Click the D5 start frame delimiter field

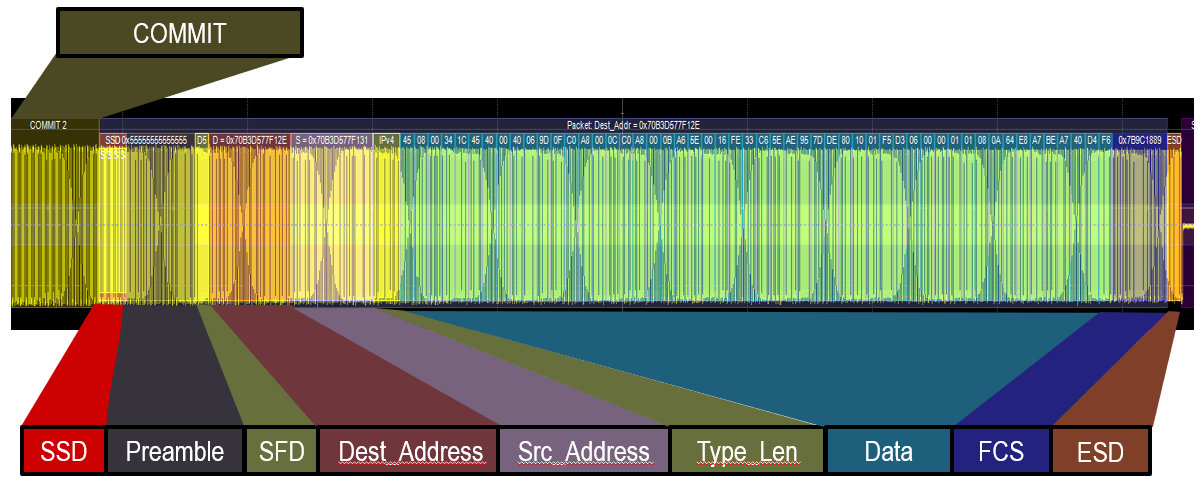pos(202,140)
